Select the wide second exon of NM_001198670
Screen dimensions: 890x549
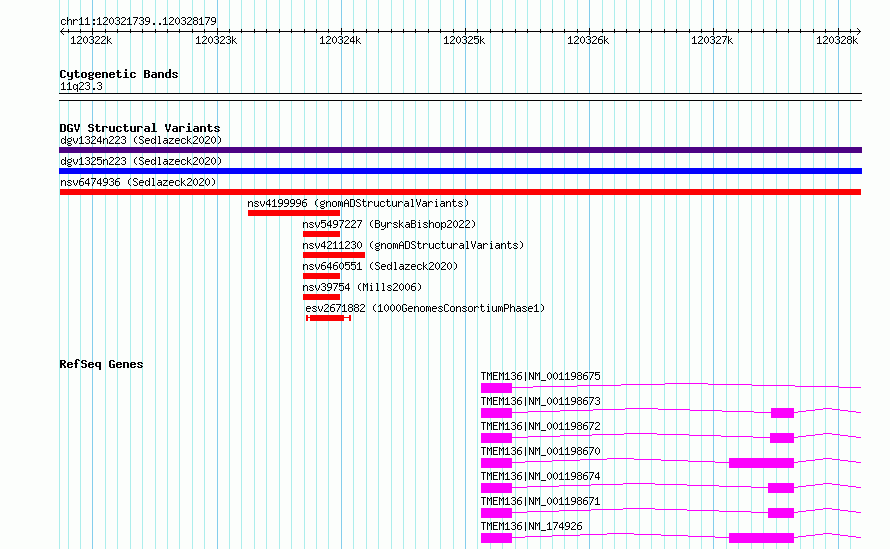pos(761,463)
